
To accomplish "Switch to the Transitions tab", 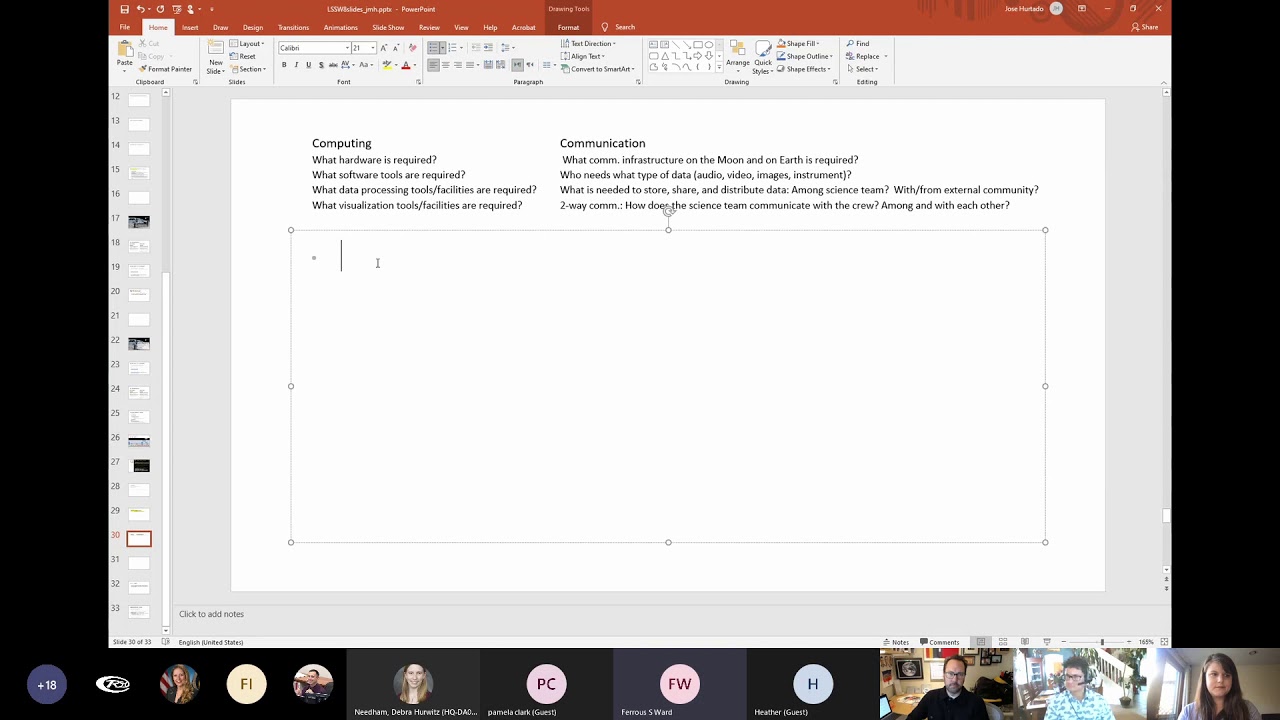I will click(x=293, y=28).
